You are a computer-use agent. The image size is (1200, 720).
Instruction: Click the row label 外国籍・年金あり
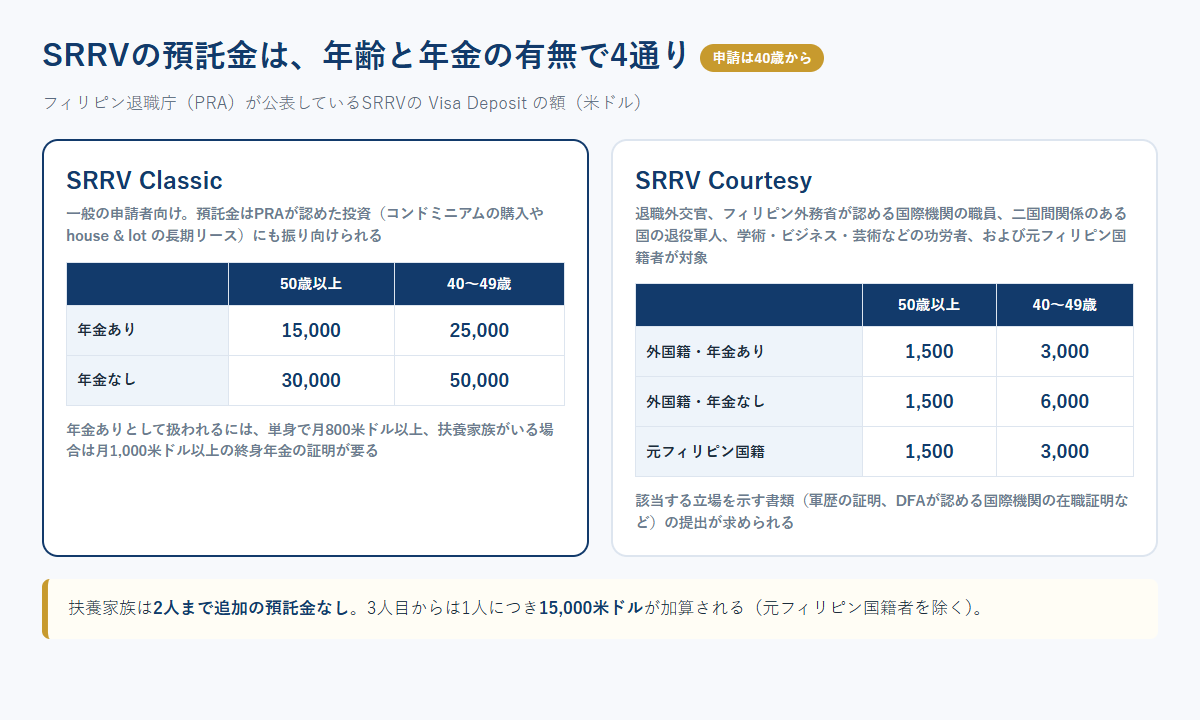749,351
